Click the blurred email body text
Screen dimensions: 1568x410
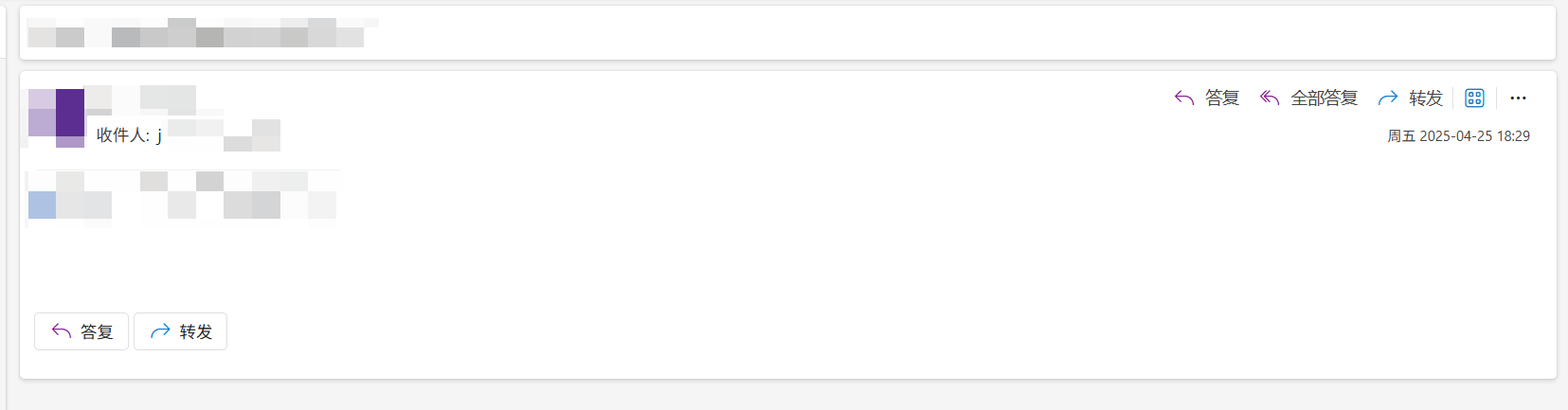tap(182, 195)
